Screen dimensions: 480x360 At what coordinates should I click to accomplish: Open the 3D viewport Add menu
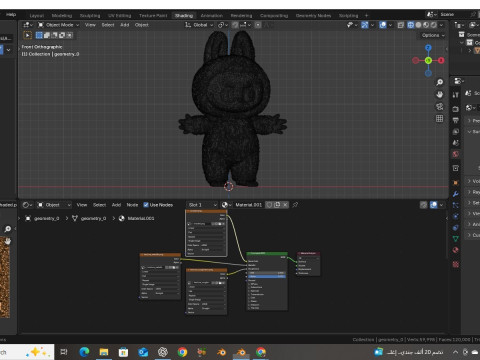[125, 25]
